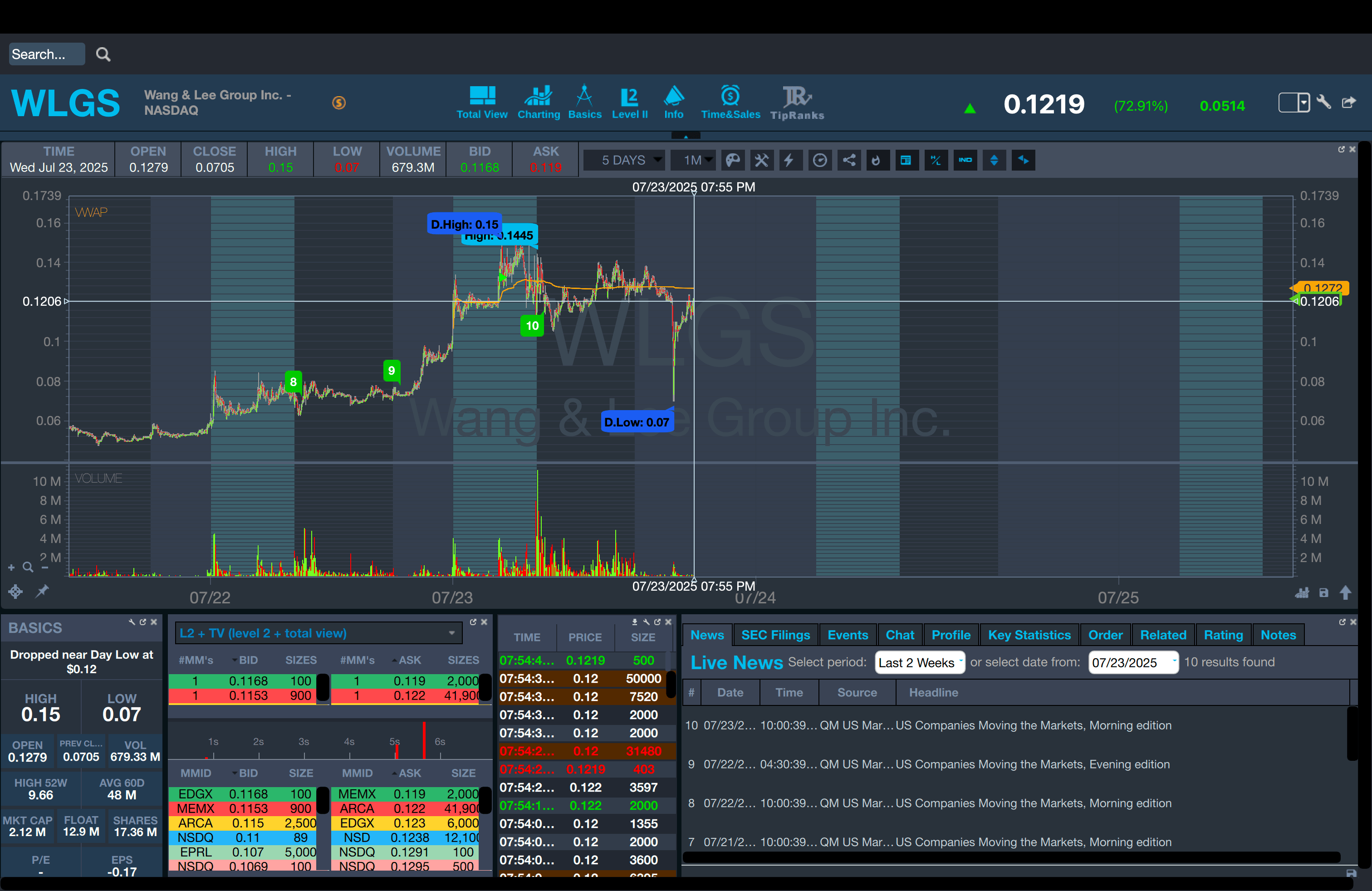Viewport: 1372px width, 891px height.
Task: Open the Key Statistics tab
Action: tap(1029, 635)
